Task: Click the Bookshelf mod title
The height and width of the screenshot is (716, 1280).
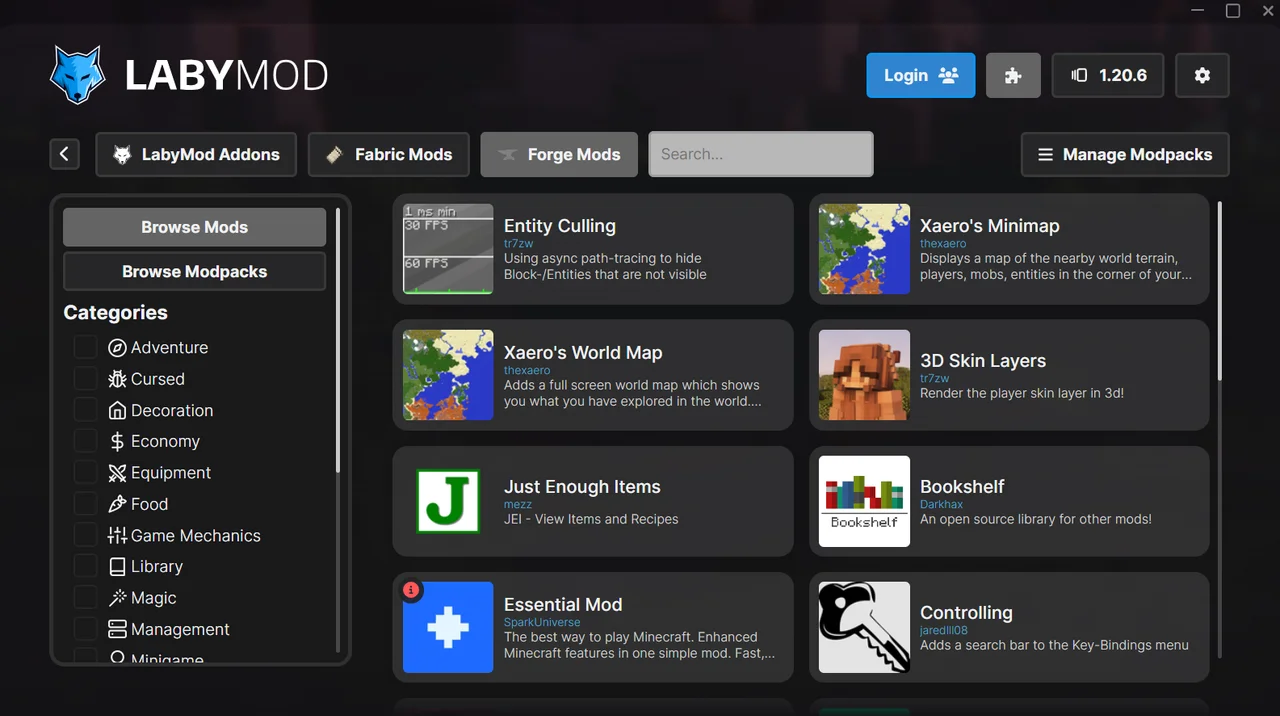Action: (962, 487)
